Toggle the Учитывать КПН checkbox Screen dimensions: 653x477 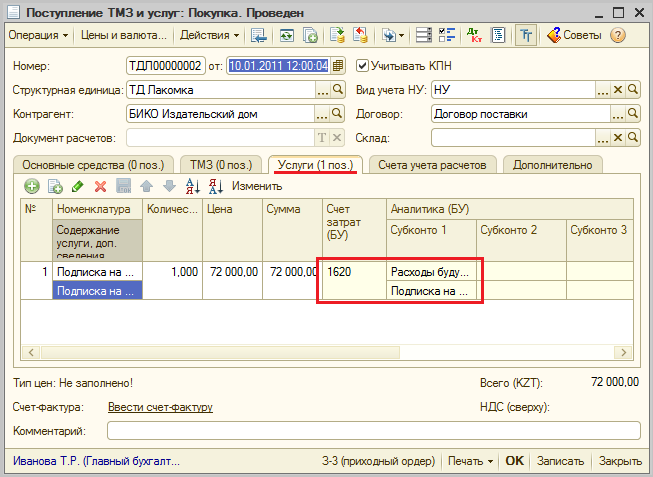click(x=363, y=66)
